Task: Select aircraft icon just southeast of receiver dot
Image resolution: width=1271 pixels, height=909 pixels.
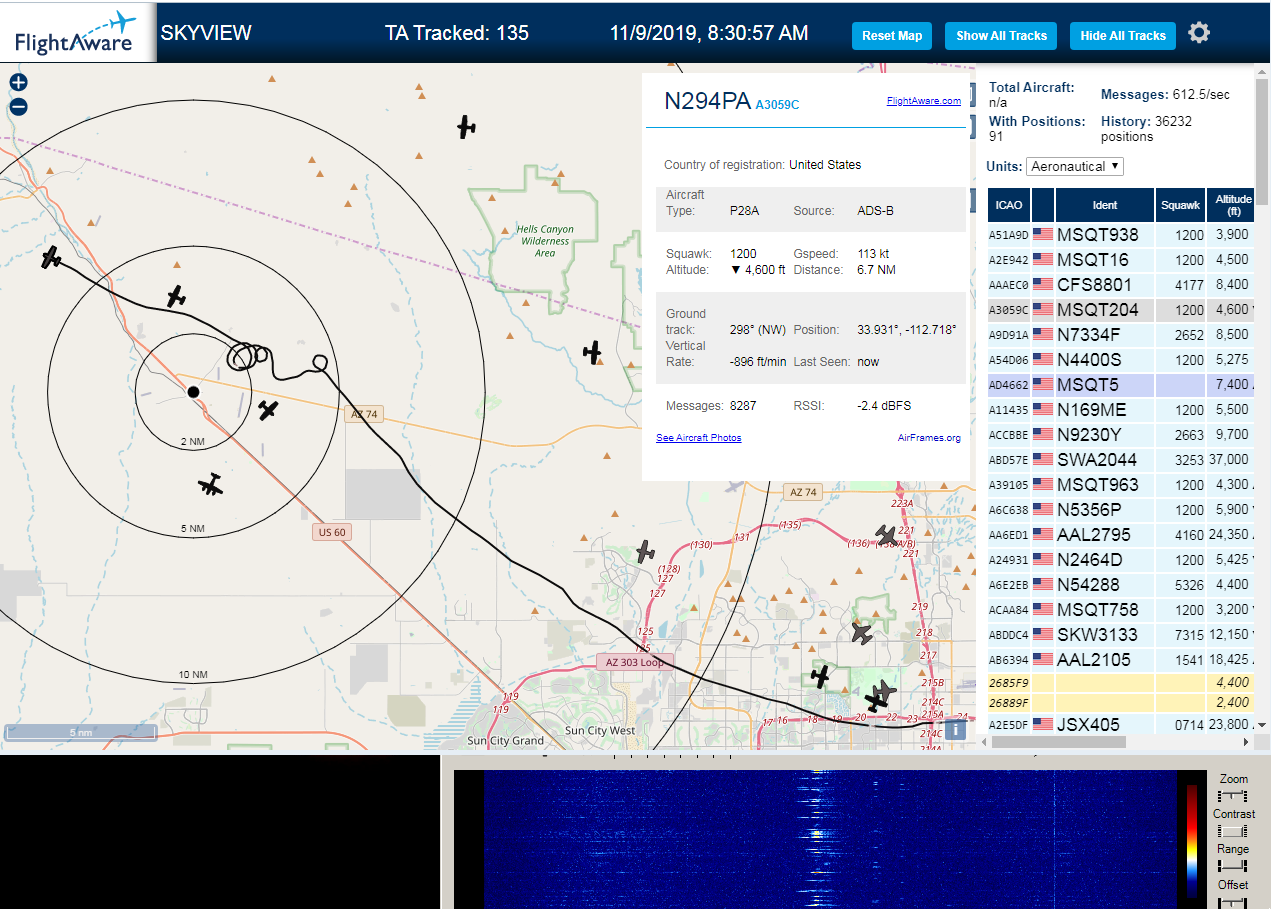Action: pos(267,410)
